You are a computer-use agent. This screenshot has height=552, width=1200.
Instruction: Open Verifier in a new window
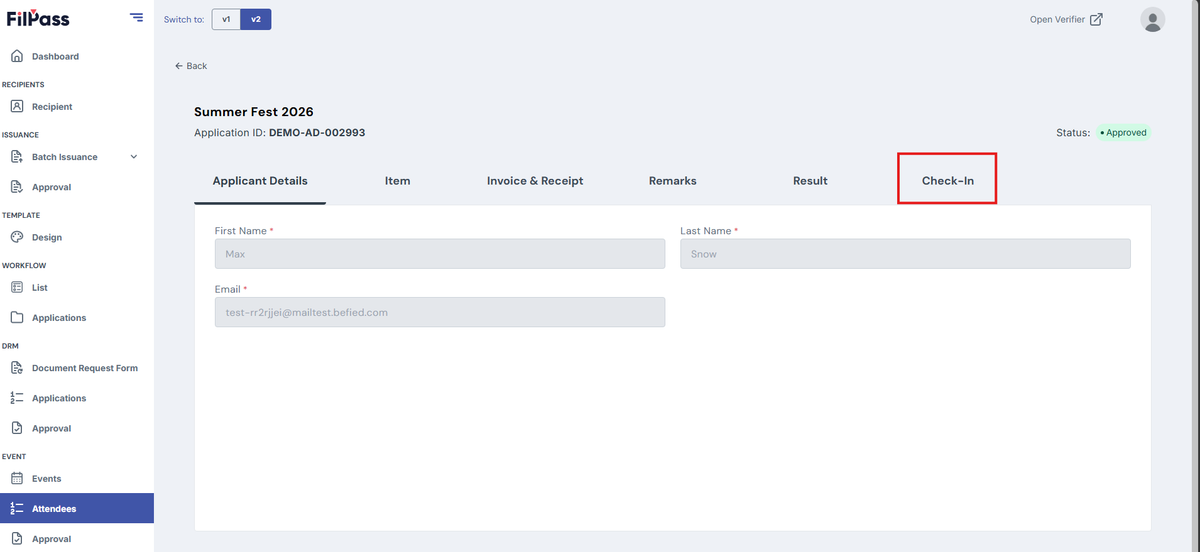click(x=1066, y=19)
